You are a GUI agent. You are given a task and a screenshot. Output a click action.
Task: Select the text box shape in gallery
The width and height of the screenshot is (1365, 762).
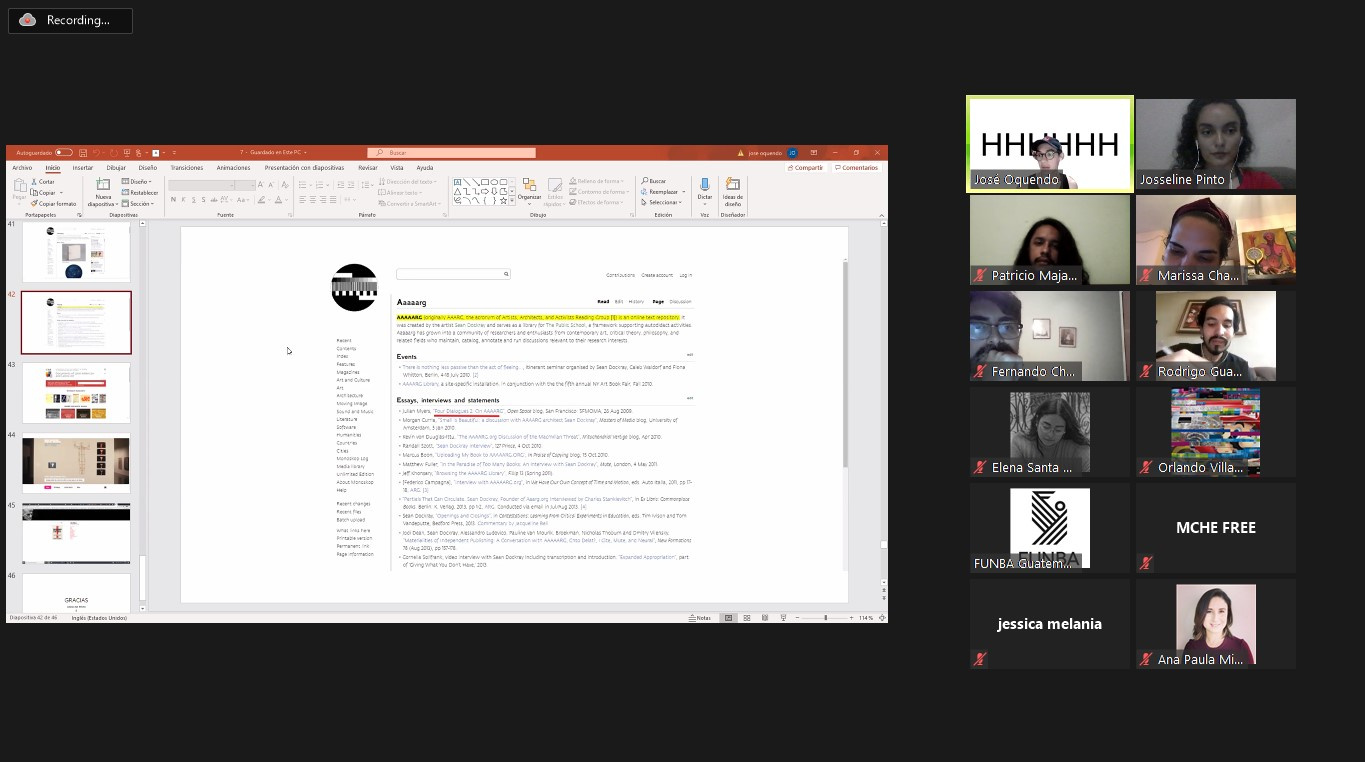(x=457, y=182)
